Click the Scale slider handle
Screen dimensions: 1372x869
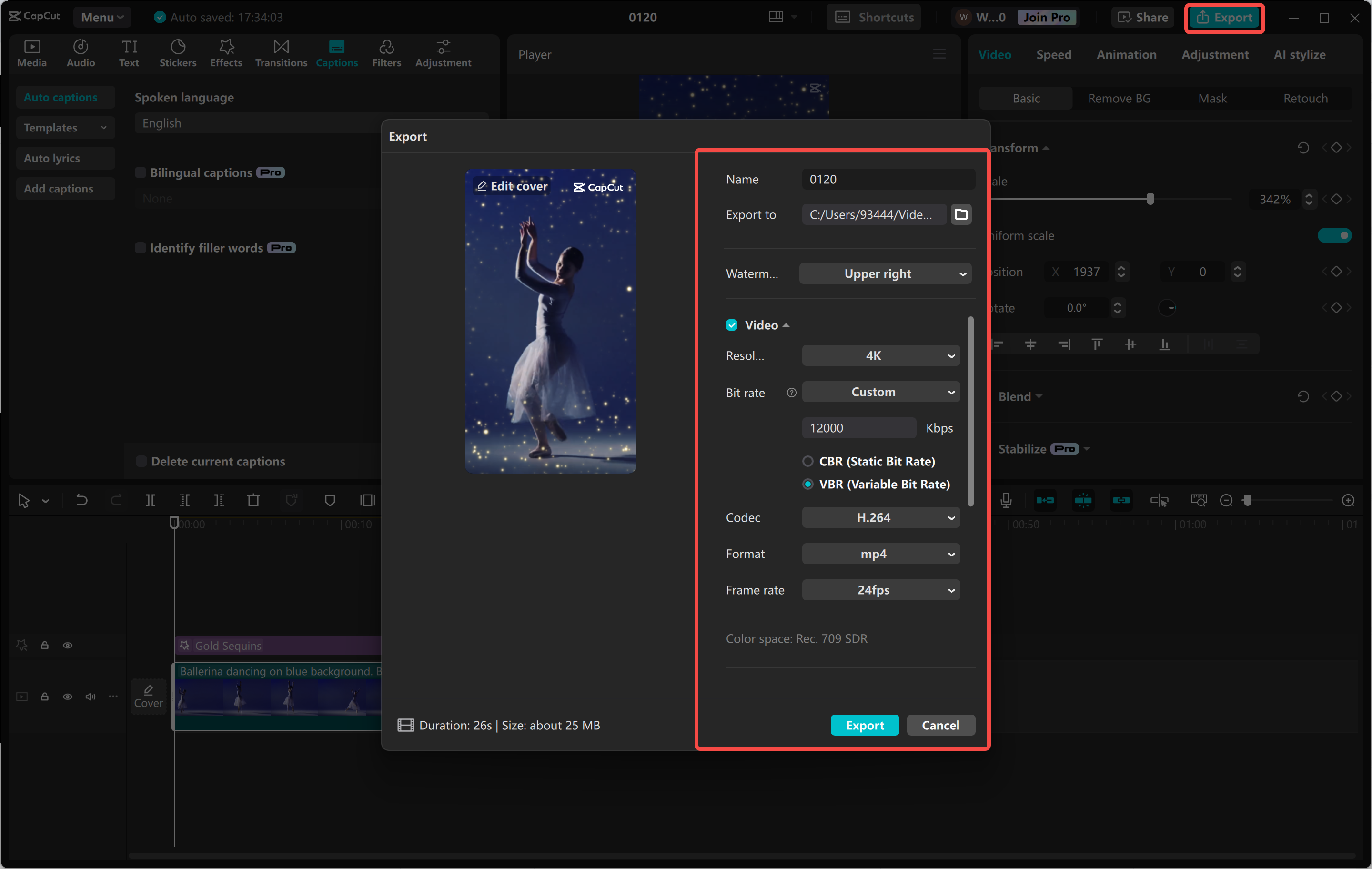1150,199
